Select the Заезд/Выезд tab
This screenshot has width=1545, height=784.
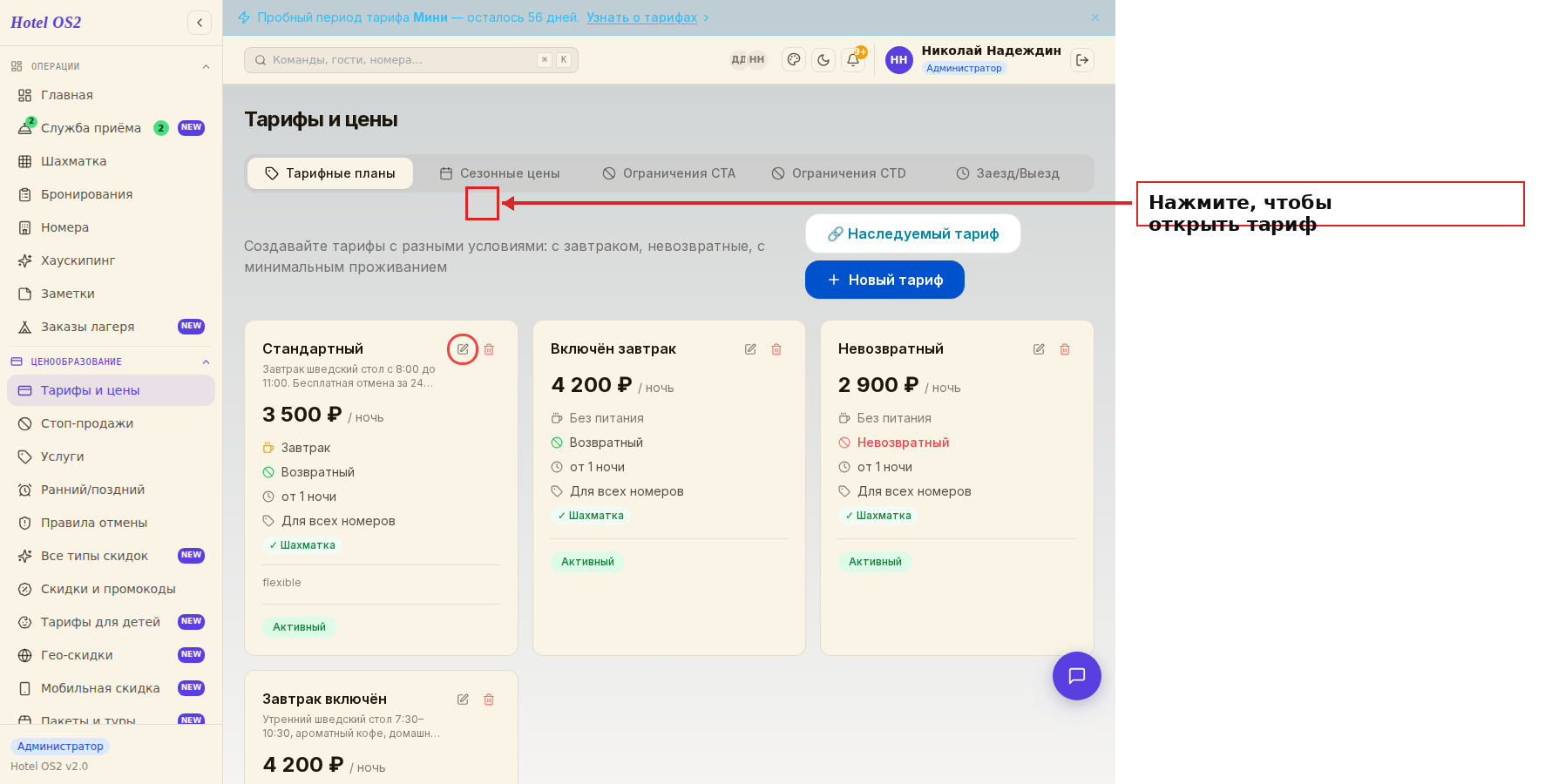pyautogui.click(x=1007, y=173)
